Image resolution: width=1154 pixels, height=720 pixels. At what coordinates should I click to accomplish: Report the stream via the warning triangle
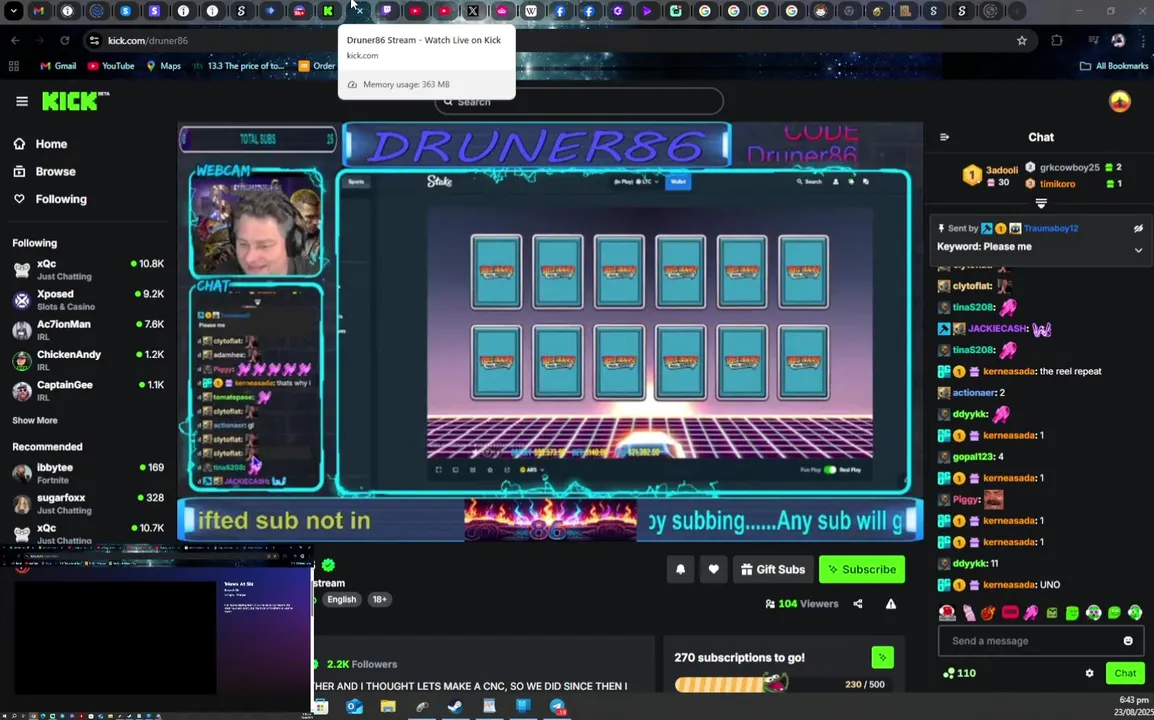(x=891, y=604)
